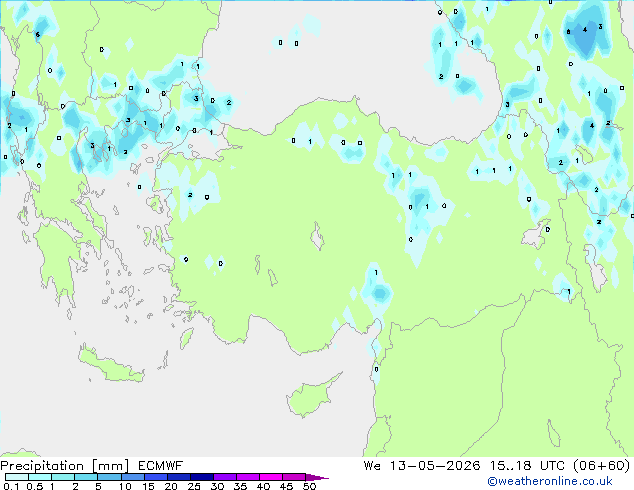The height and width of the screenshot is (490, 634).
Task: Click the legend label '45'
Action: pyautogui.click(x=286, y=486)
